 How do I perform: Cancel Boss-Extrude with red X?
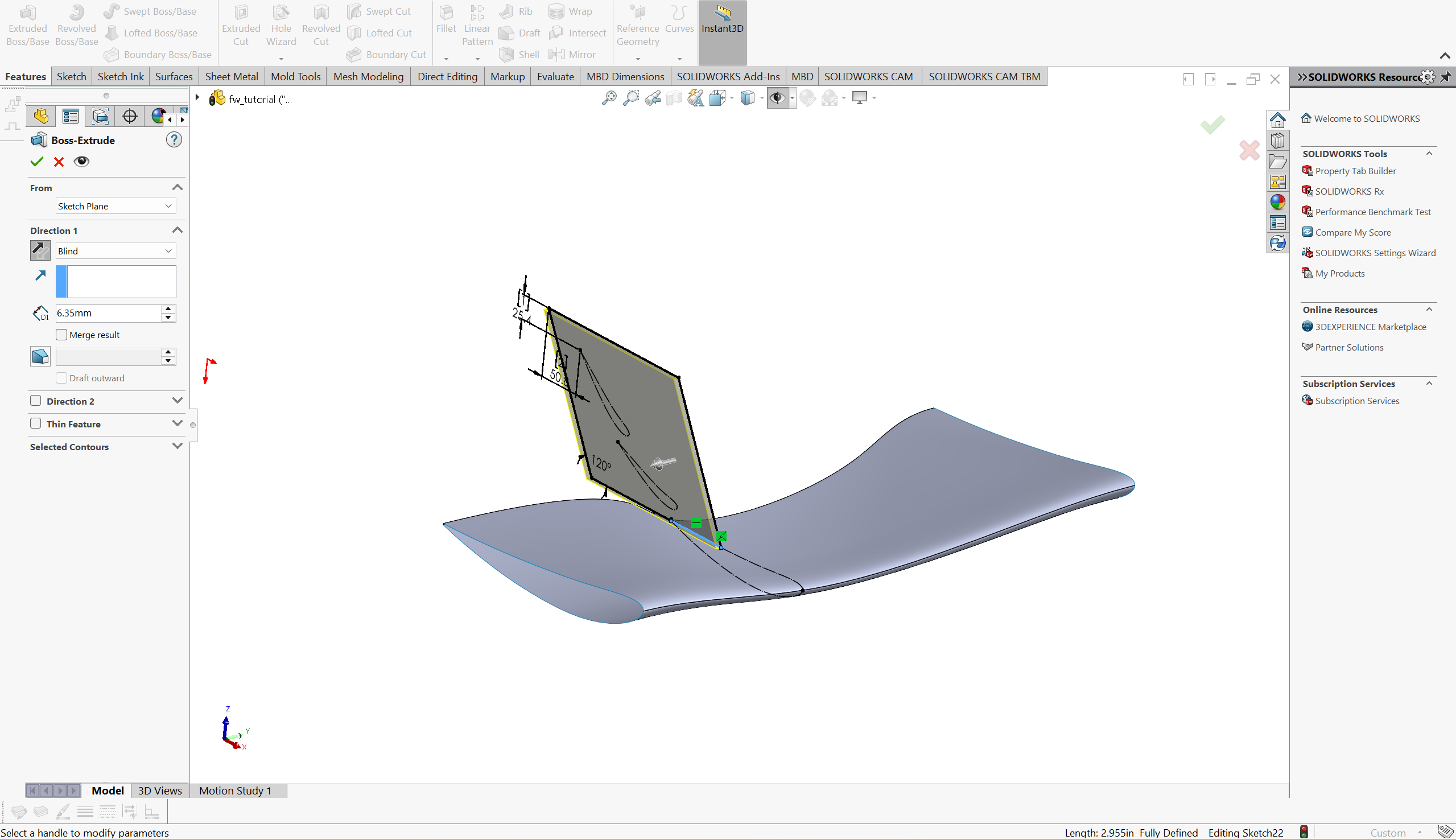pyautogui.click(x=59, y=162)
